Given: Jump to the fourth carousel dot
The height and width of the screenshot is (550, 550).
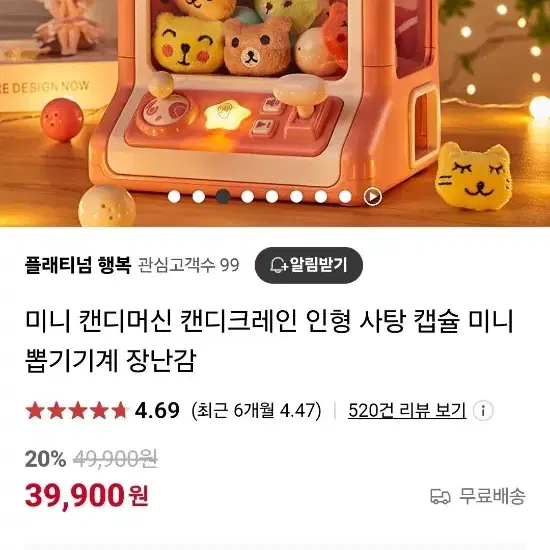Looking at the screenshot, I should (x=248, y=196).
